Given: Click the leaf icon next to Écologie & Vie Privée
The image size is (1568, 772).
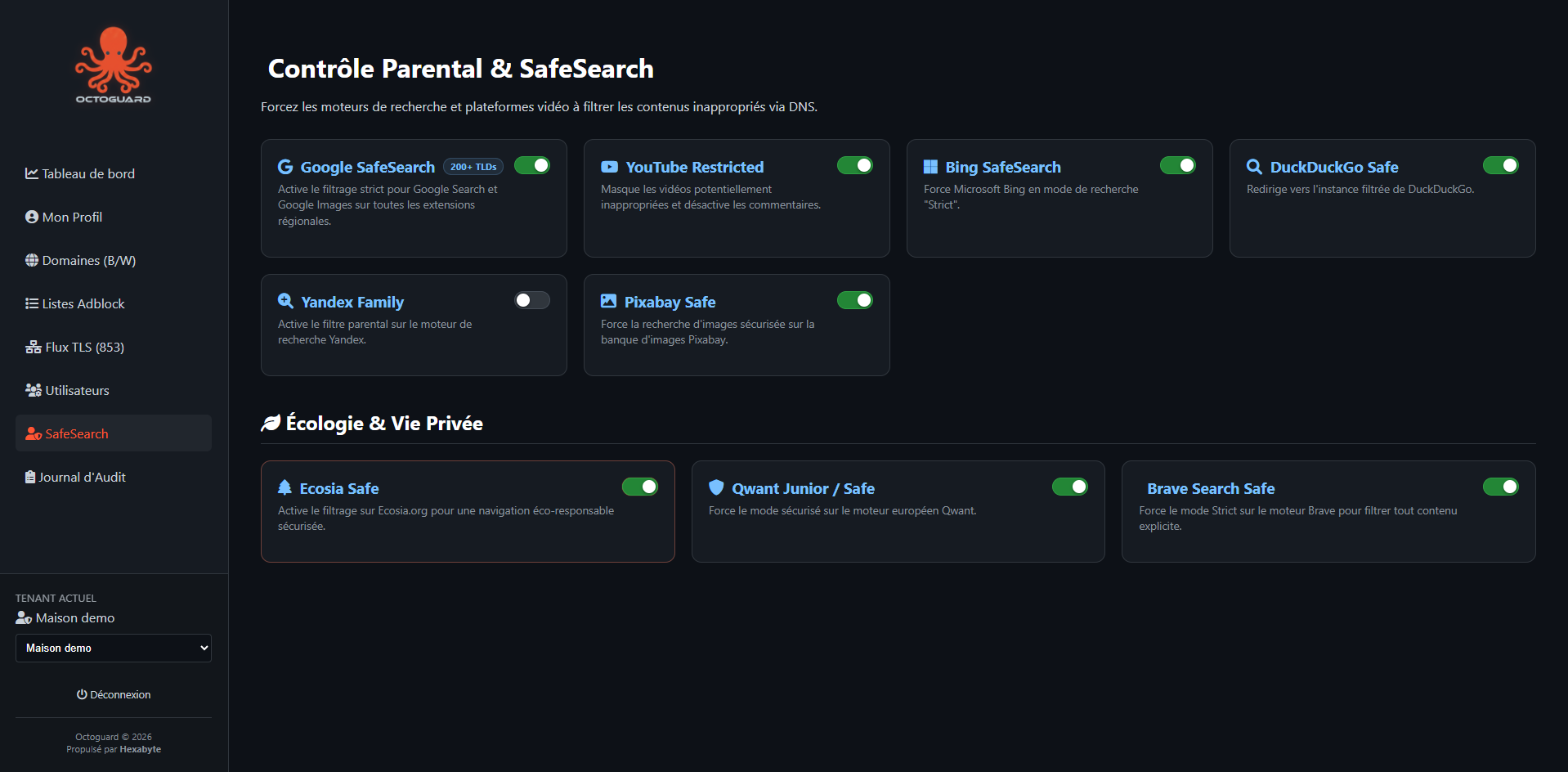Looking at the screenshot, I should click(x=270, y=422).
